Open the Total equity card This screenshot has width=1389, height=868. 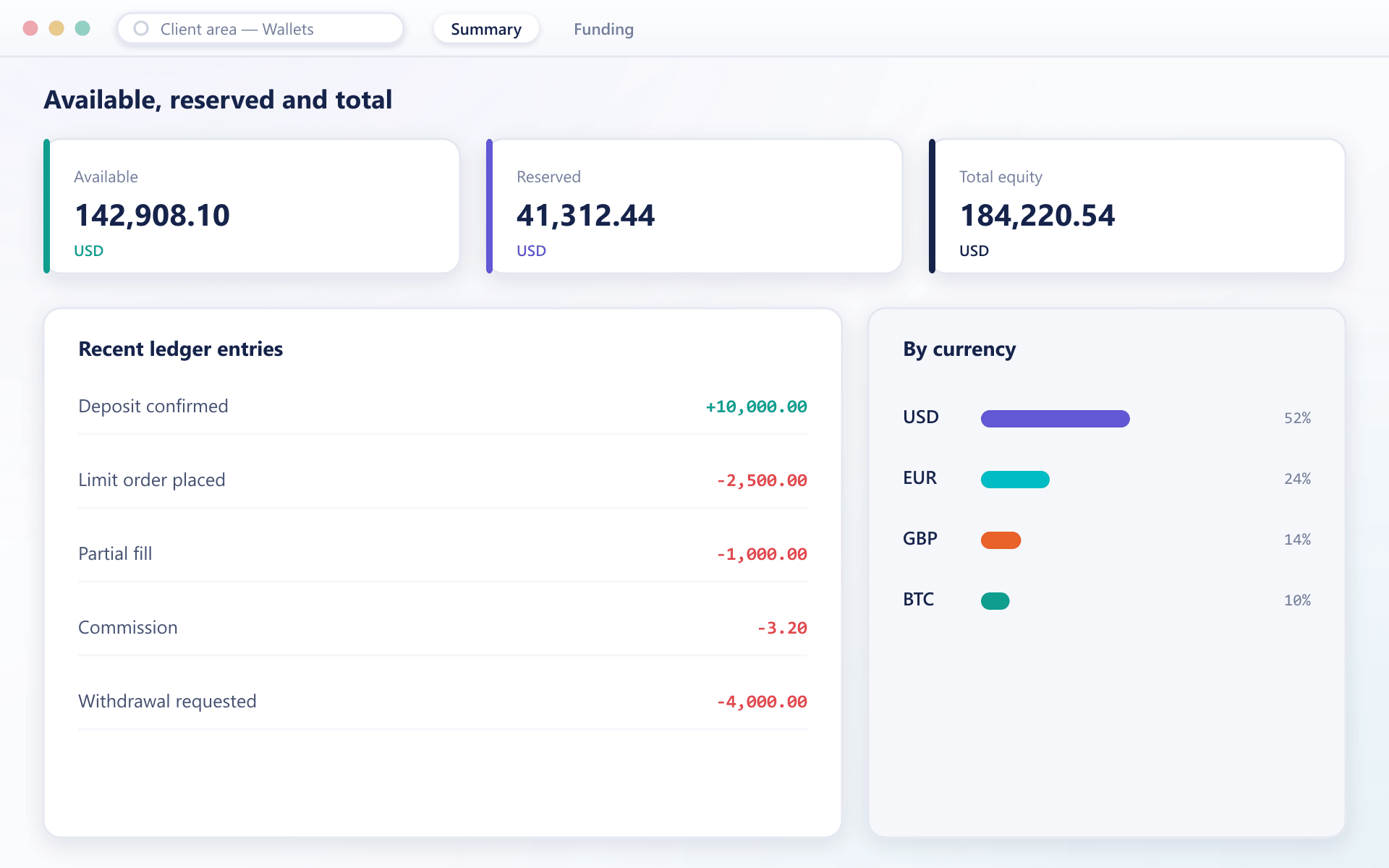click(1137, 206)
